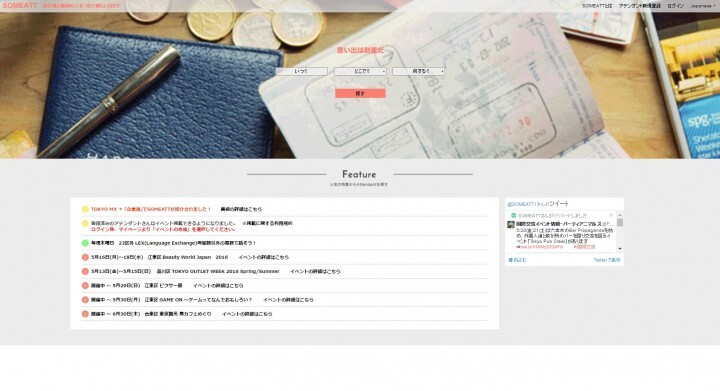Click the SOMEATT logo in header
The height and width of the screenshot is (391, 720).
click(x=20, y=6)
